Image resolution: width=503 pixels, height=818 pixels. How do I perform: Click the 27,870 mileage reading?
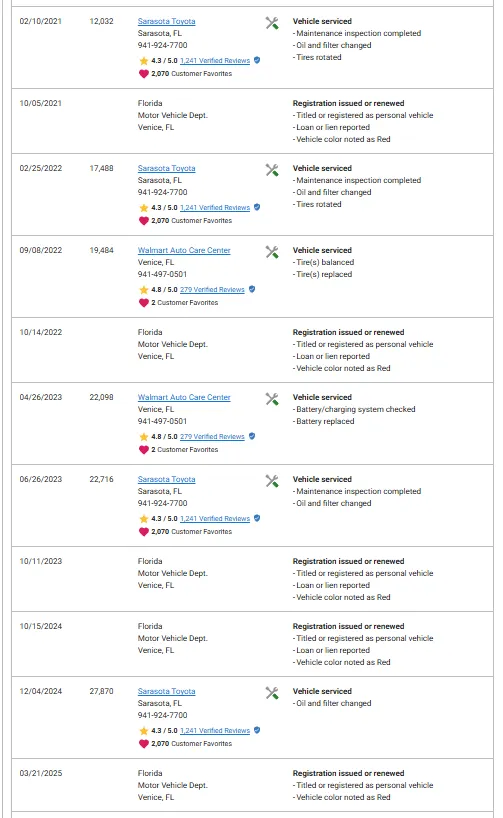(101, 691)
